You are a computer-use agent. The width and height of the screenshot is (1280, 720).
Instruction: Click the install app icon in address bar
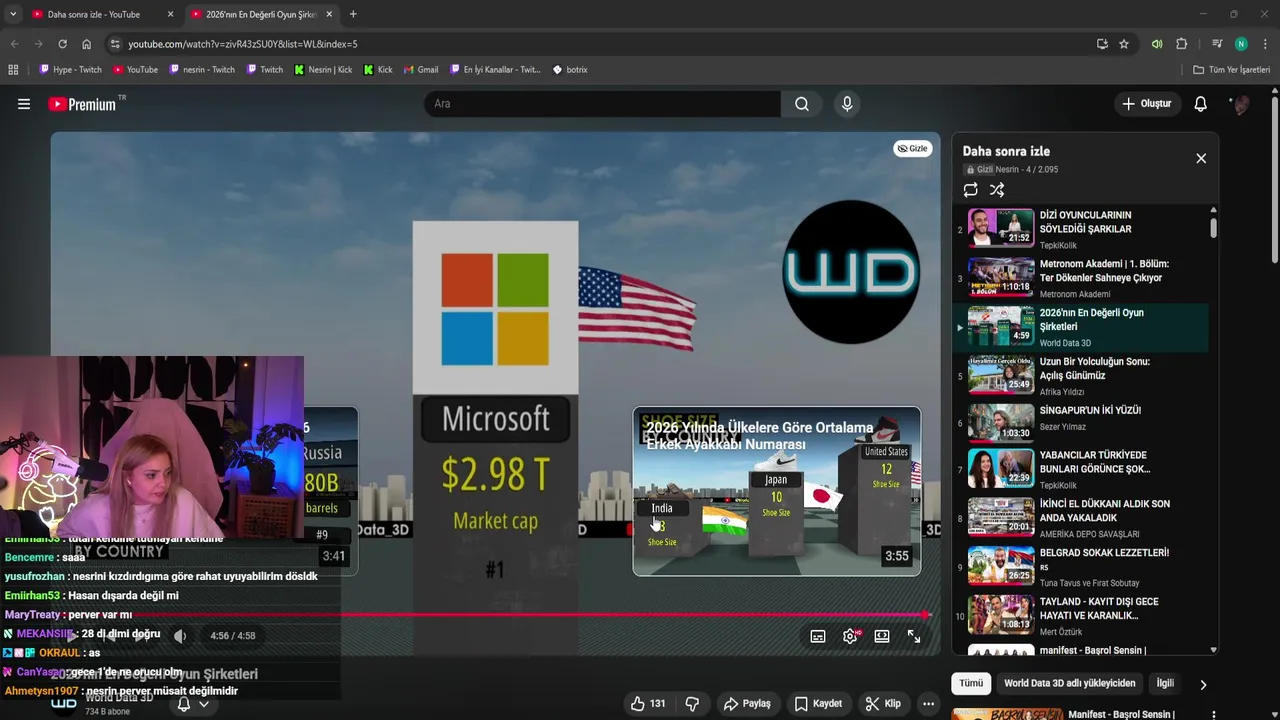click(x=1102, y=44)
